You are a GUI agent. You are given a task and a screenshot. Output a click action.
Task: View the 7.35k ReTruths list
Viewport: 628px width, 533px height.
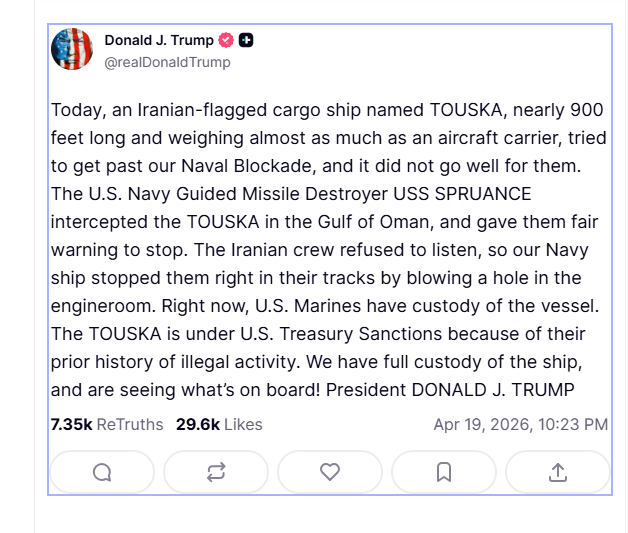[107, 424]
